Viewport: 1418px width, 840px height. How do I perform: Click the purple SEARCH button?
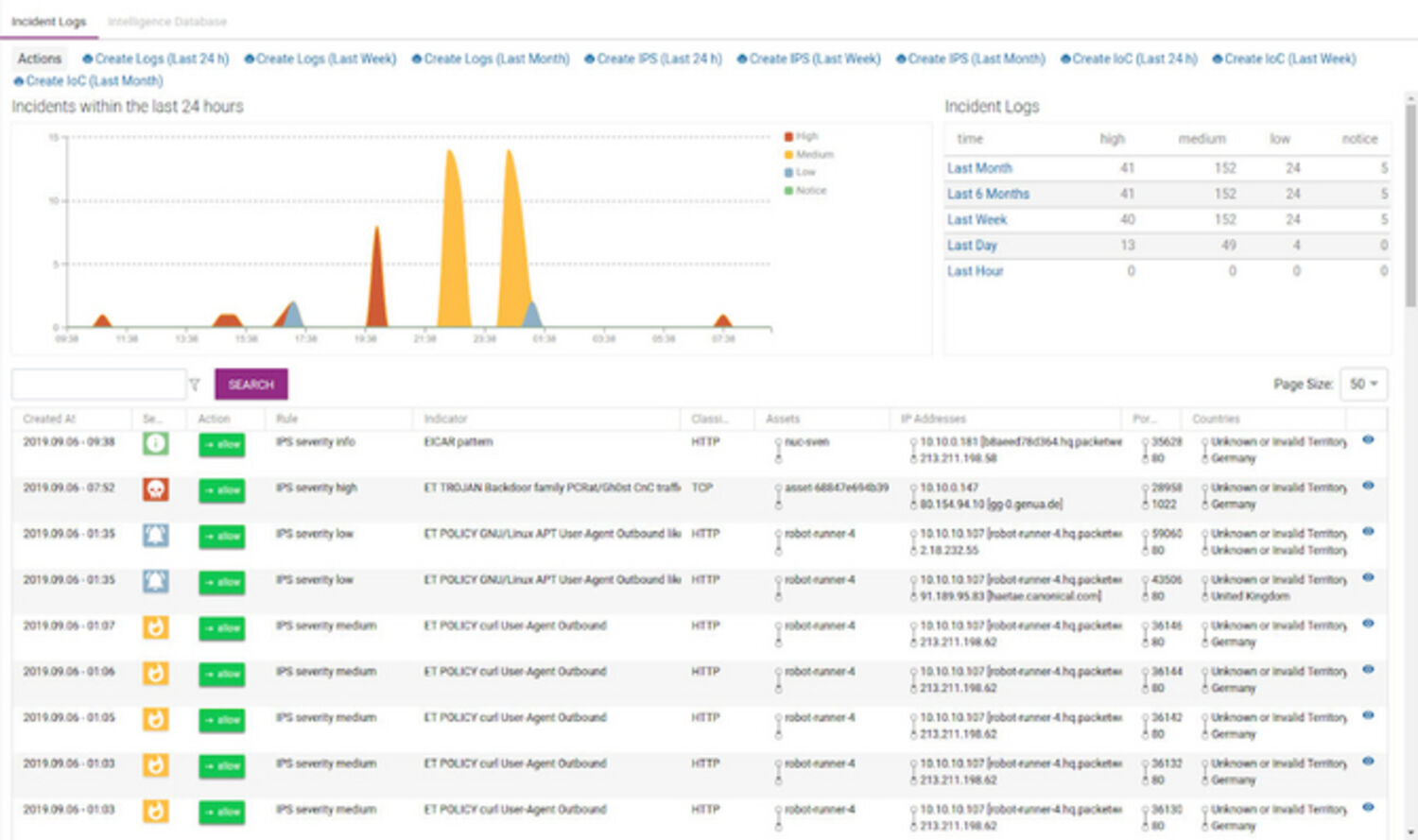click(251, 385)
